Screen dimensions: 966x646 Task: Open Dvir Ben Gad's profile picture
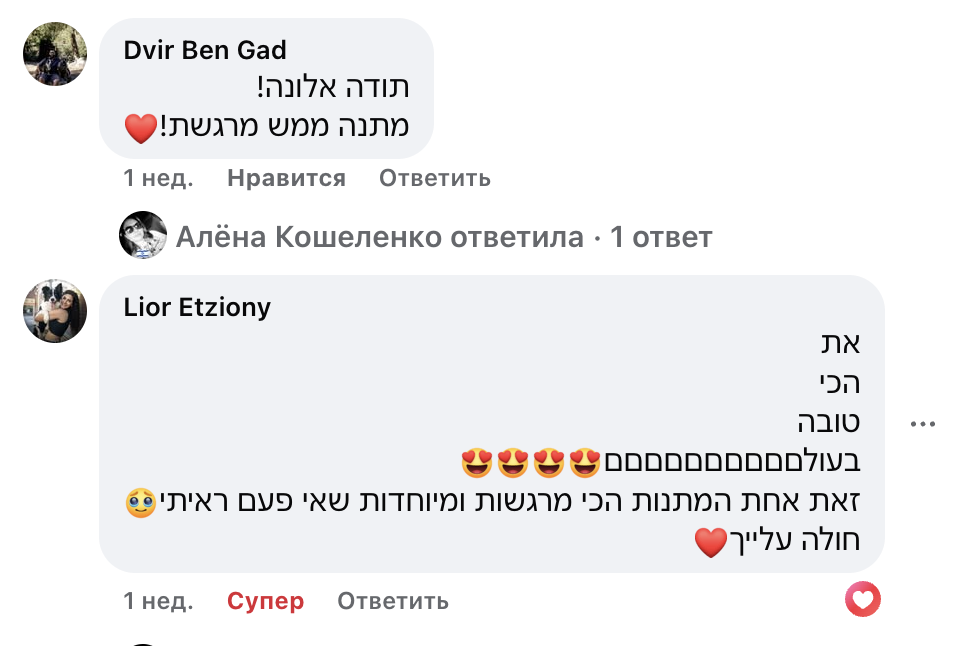pos(55,53)
